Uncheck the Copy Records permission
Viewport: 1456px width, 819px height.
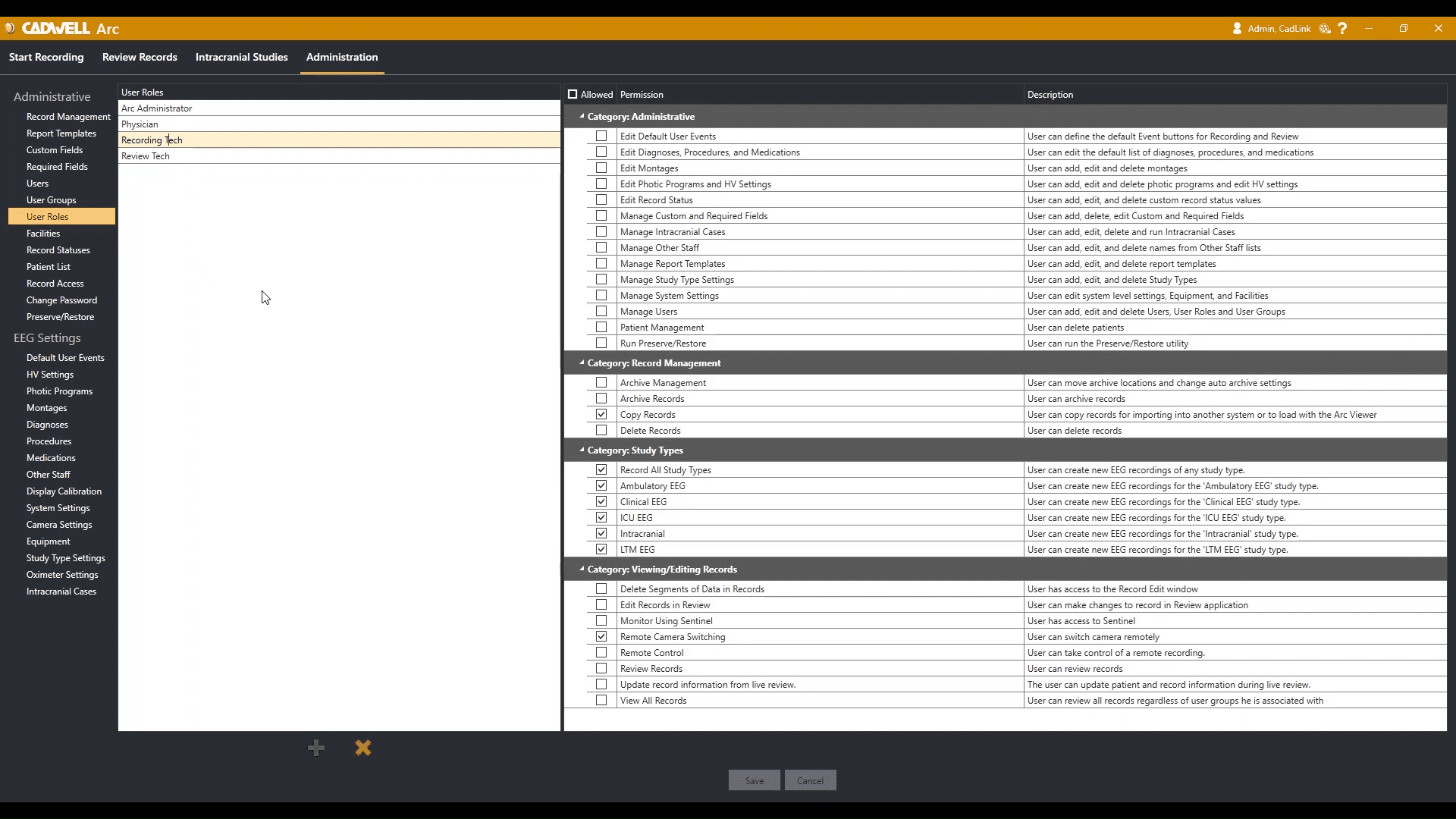(601, 415)
